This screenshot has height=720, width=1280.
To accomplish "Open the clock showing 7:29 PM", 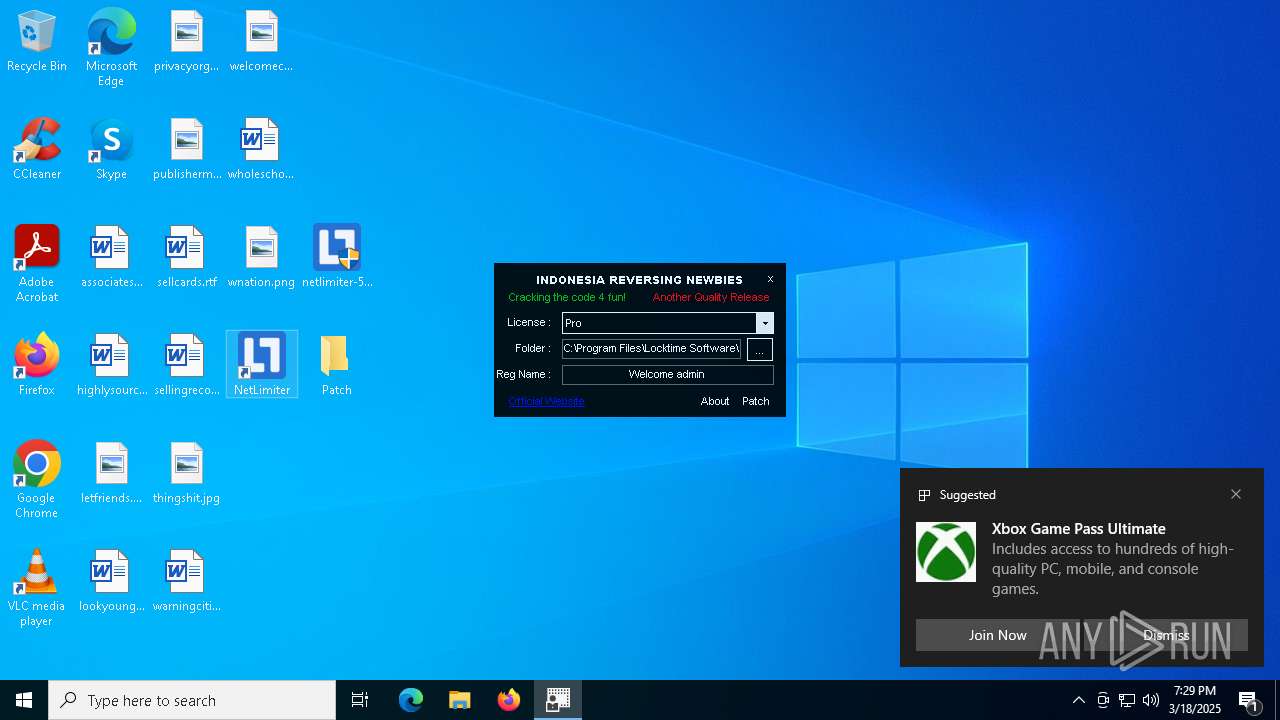I will coord(1195,700).
